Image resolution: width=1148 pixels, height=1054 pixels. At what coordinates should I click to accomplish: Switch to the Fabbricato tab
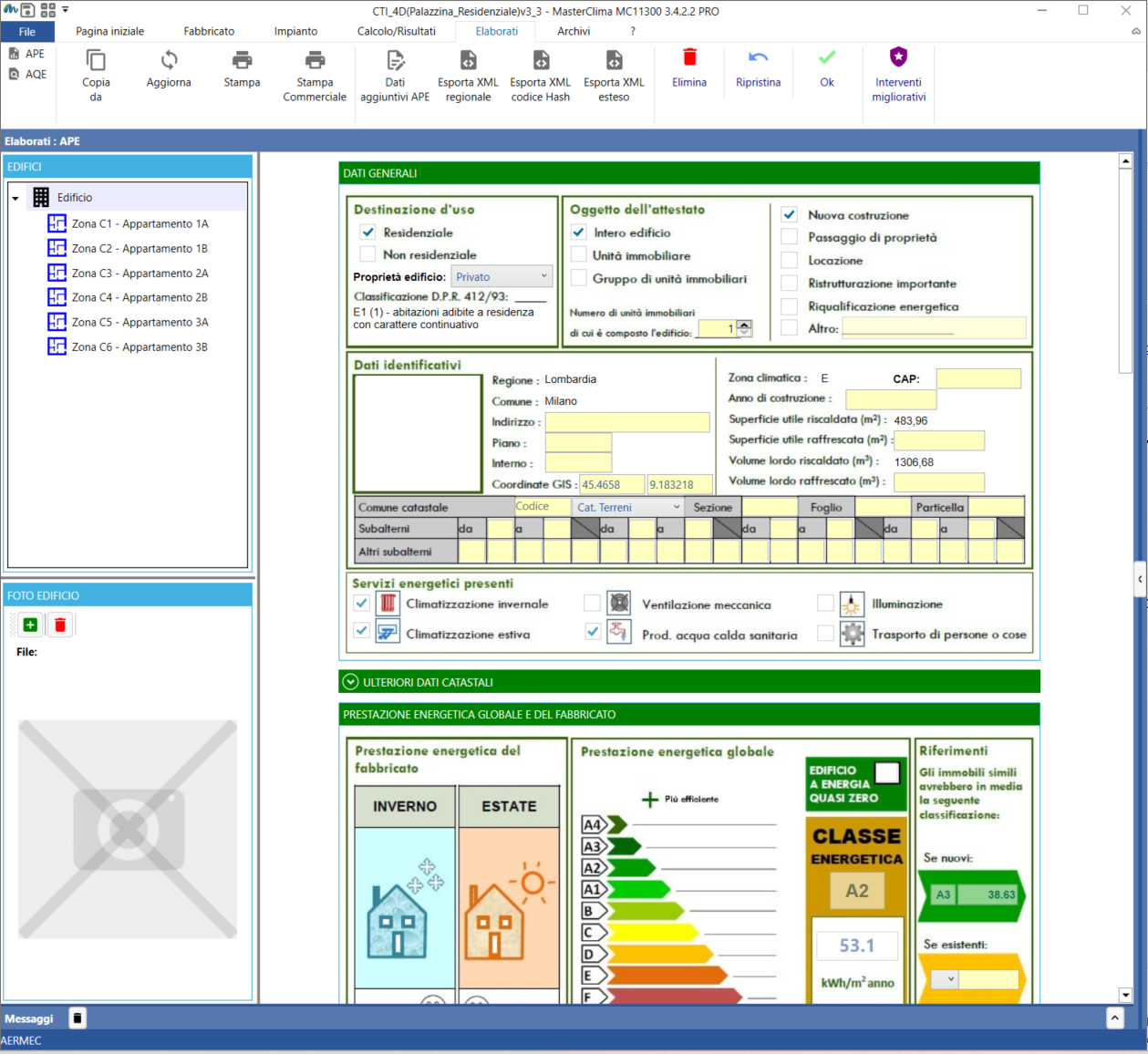coord(209,31)
